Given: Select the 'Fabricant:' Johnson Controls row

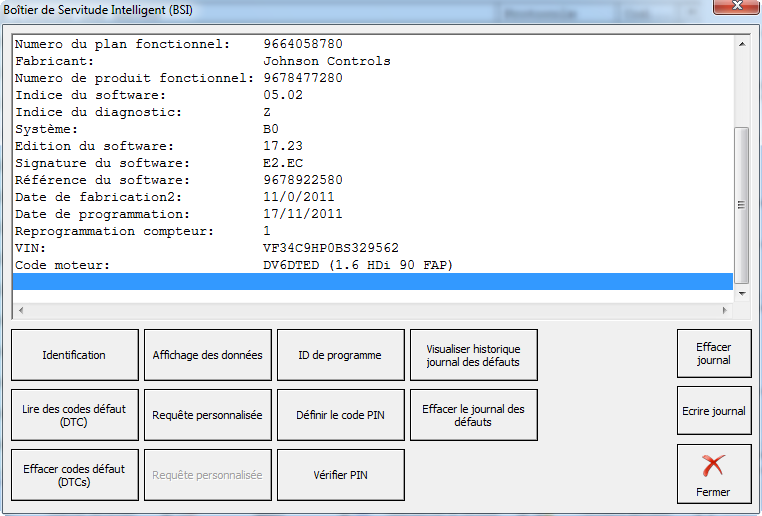Looking at the screenshot, I should pos(373,61).
